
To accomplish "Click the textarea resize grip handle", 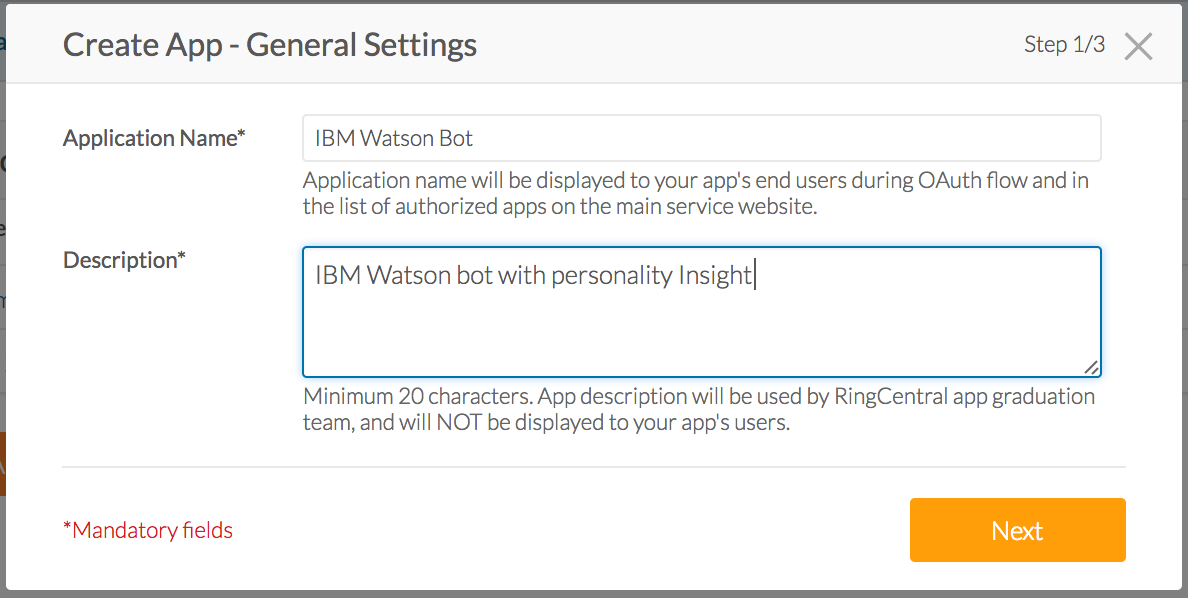I will click(x=1093, y=369).
